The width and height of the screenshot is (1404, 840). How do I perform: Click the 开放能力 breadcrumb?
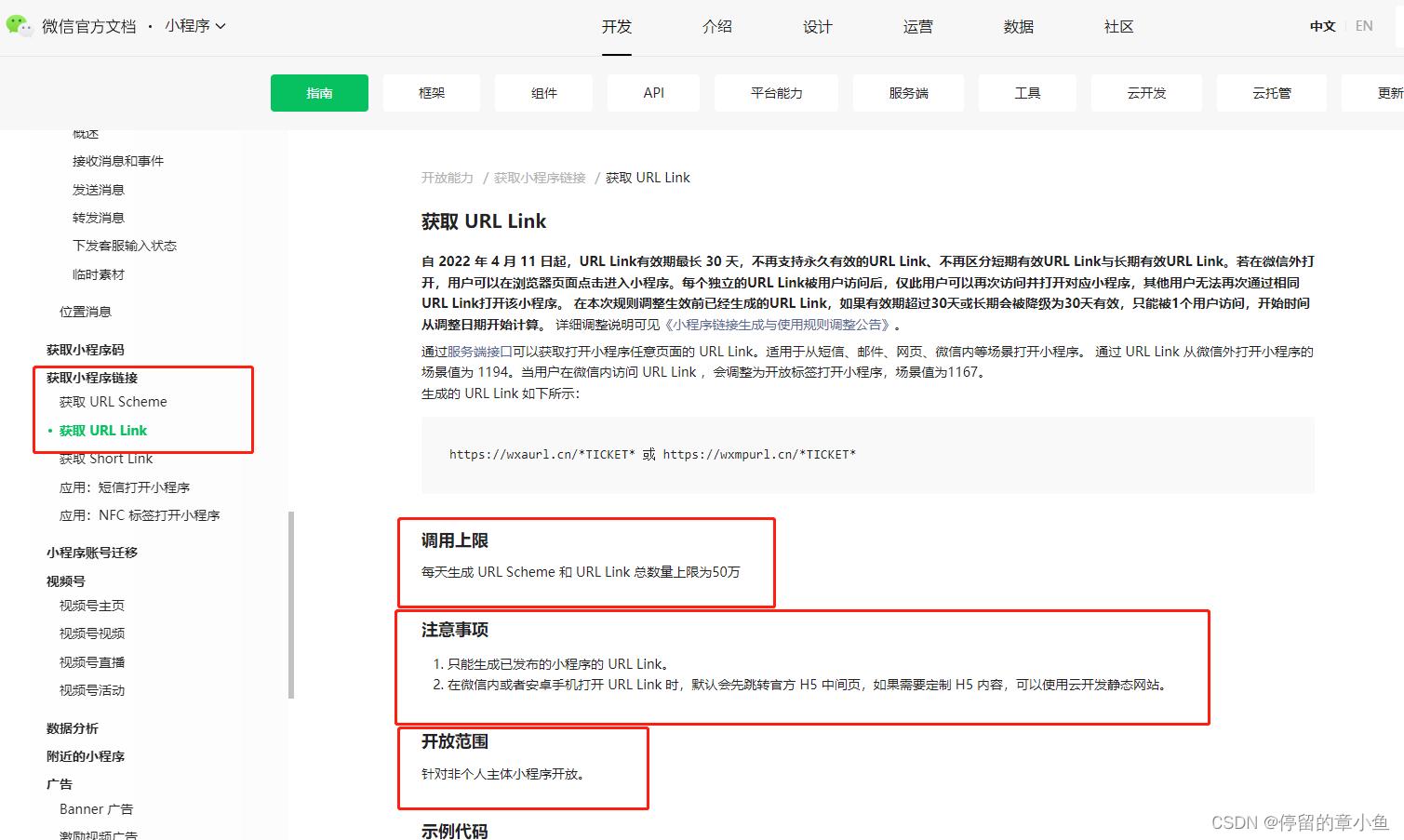[448, 178]
